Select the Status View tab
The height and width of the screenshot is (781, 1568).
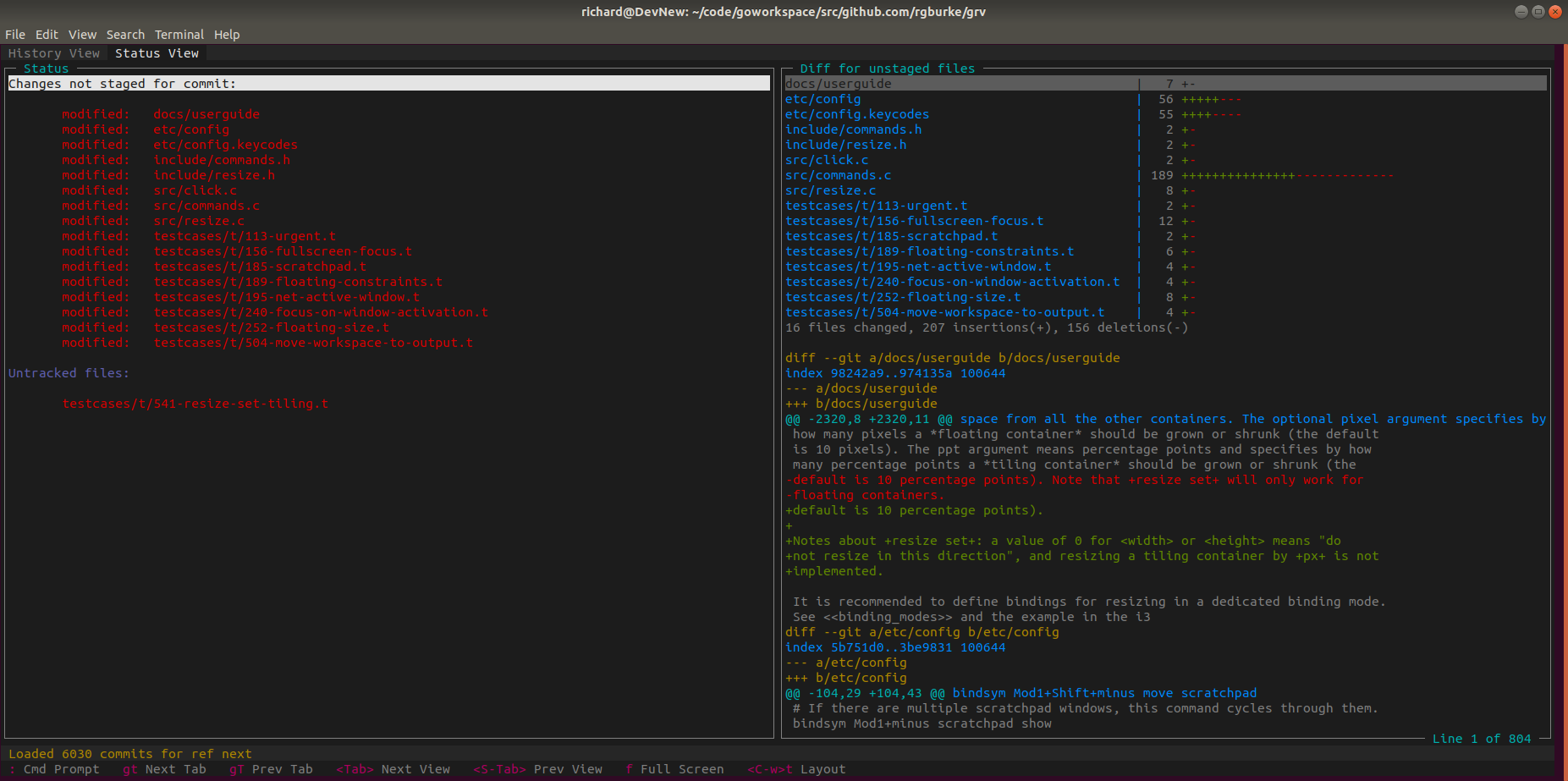pos(157,53)
